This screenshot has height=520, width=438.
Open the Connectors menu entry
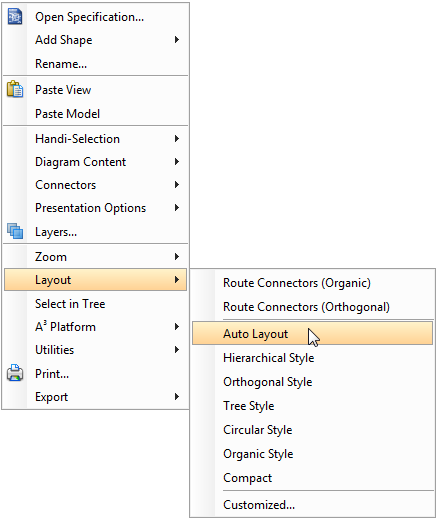(95, 185)
